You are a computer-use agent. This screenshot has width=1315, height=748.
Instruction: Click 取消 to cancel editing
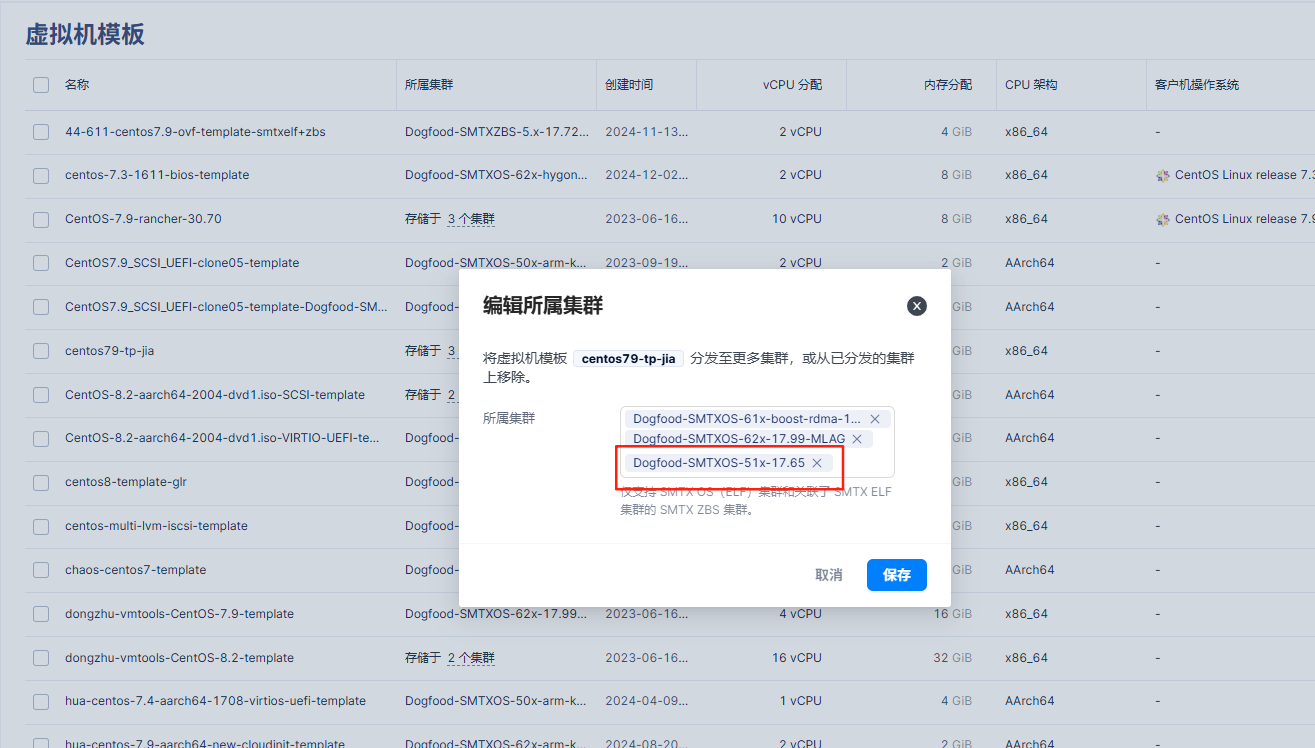tap(828, 575)
